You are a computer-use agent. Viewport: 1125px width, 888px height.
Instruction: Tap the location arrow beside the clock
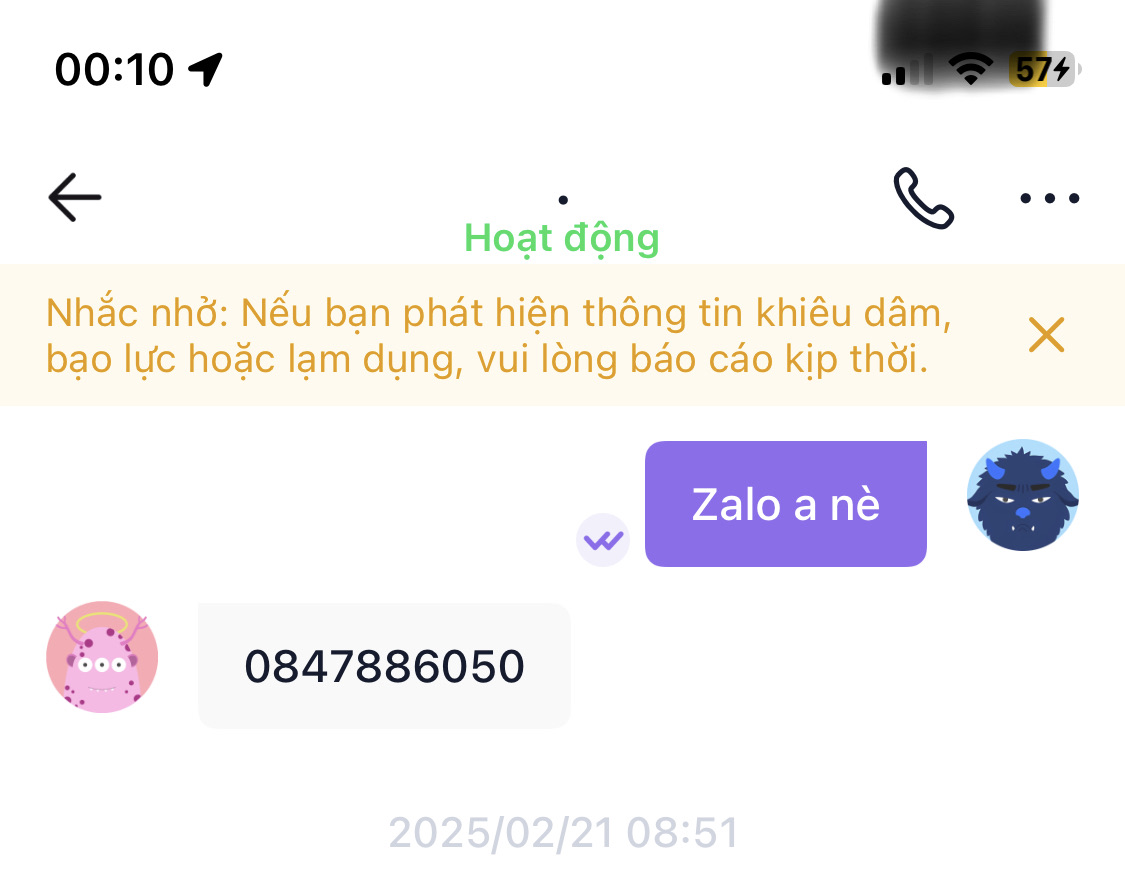tap(205, 70)
